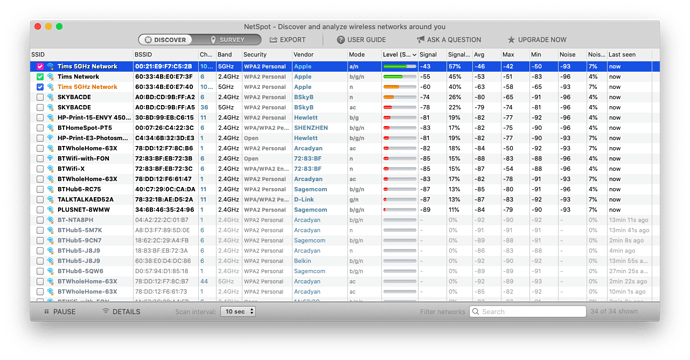Screen dimensions: 690x360
Task: Check the BTHomeSpot-PT5 network checkbox
Action: [x=40, y=128]
